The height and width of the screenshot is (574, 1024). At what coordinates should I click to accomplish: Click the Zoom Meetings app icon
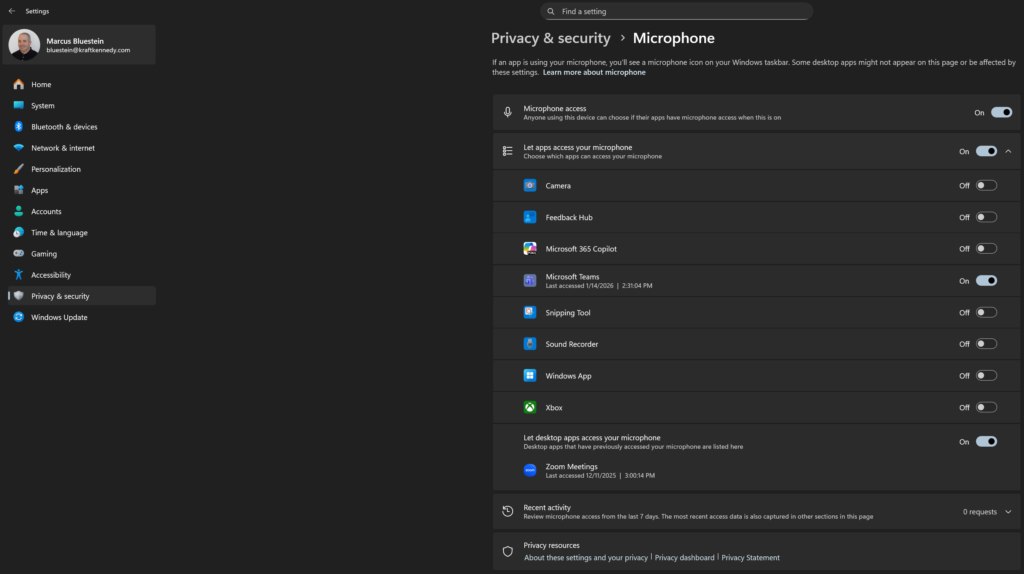click(530, 470)
